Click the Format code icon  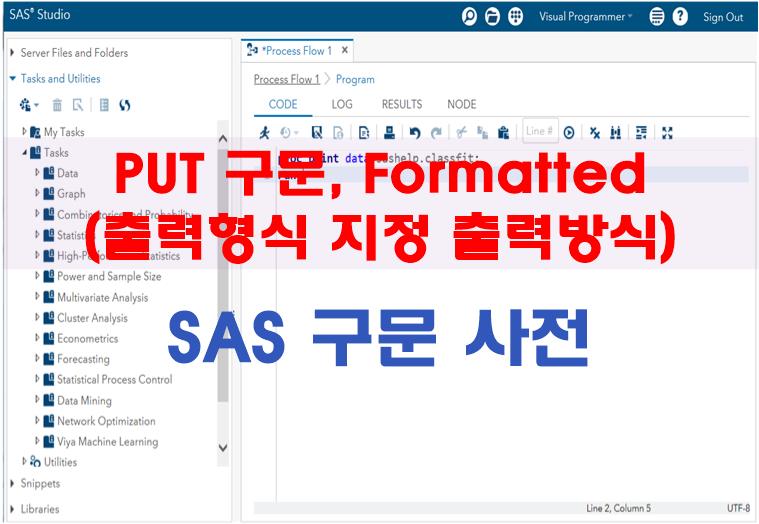click(x=641, y=132)
